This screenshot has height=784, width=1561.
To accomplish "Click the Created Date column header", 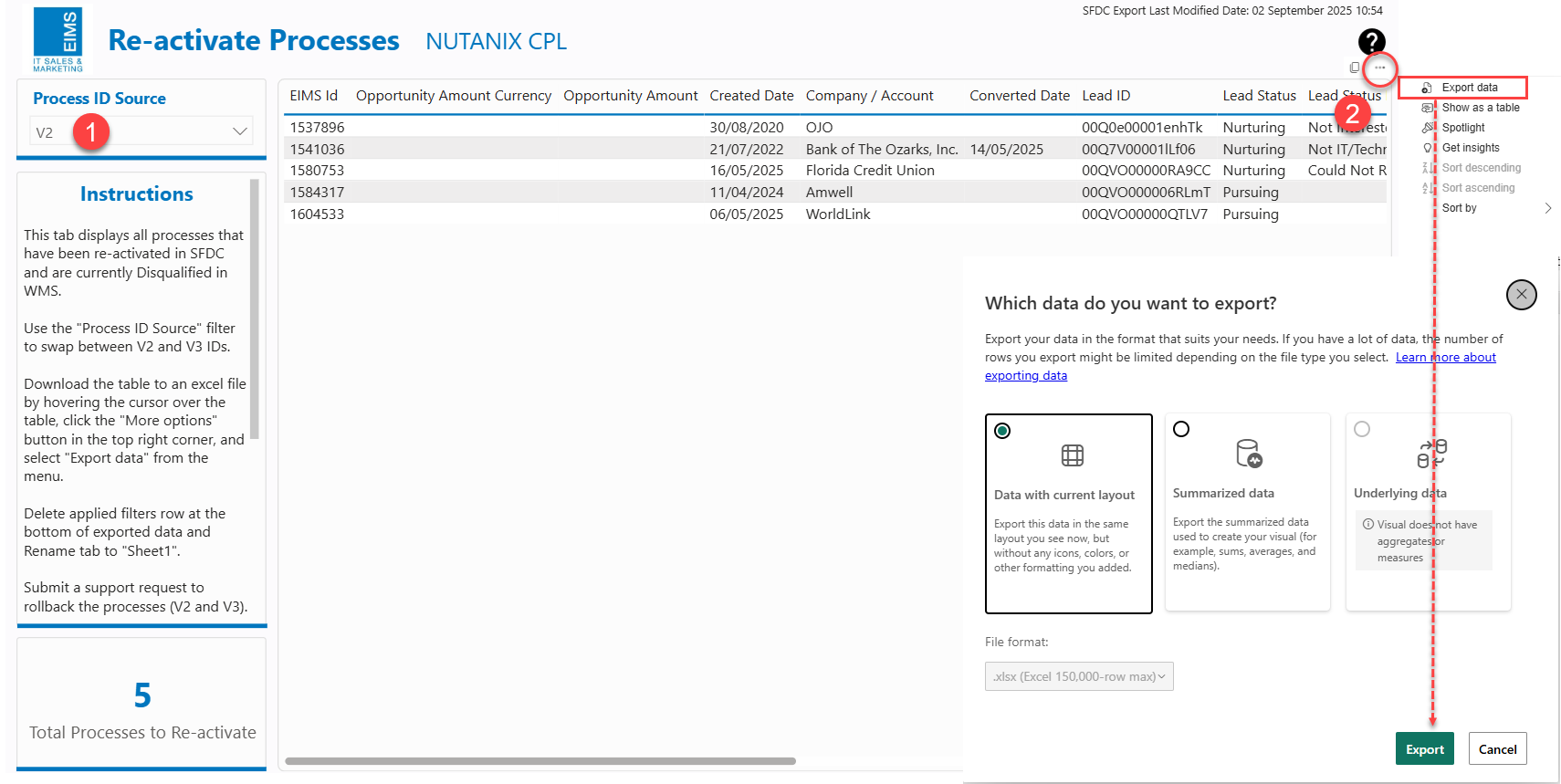I will (x=751, y=96).
